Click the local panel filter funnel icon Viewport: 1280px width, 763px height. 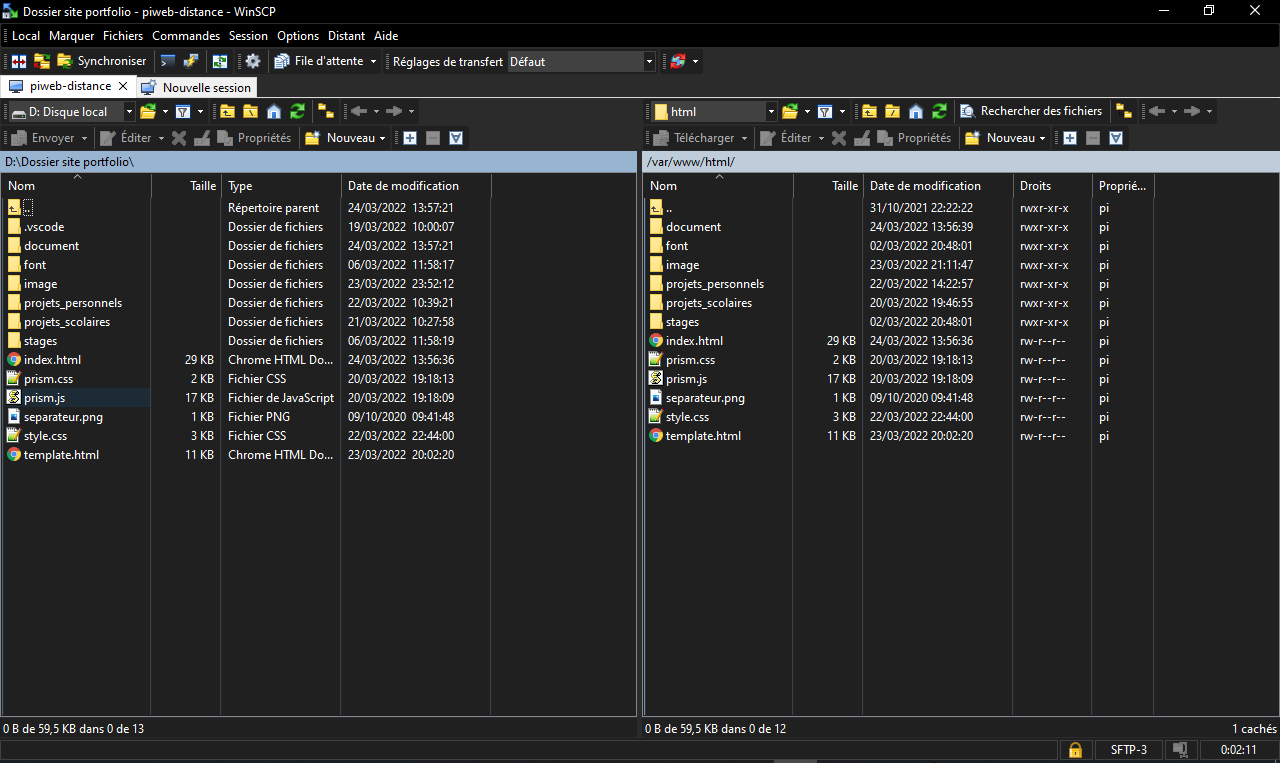(x=183, y=111)
